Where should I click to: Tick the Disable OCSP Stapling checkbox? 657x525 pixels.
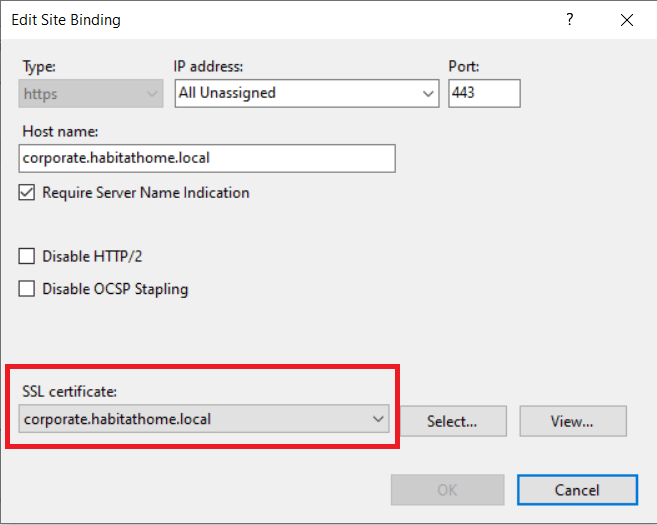click(27, 289)
